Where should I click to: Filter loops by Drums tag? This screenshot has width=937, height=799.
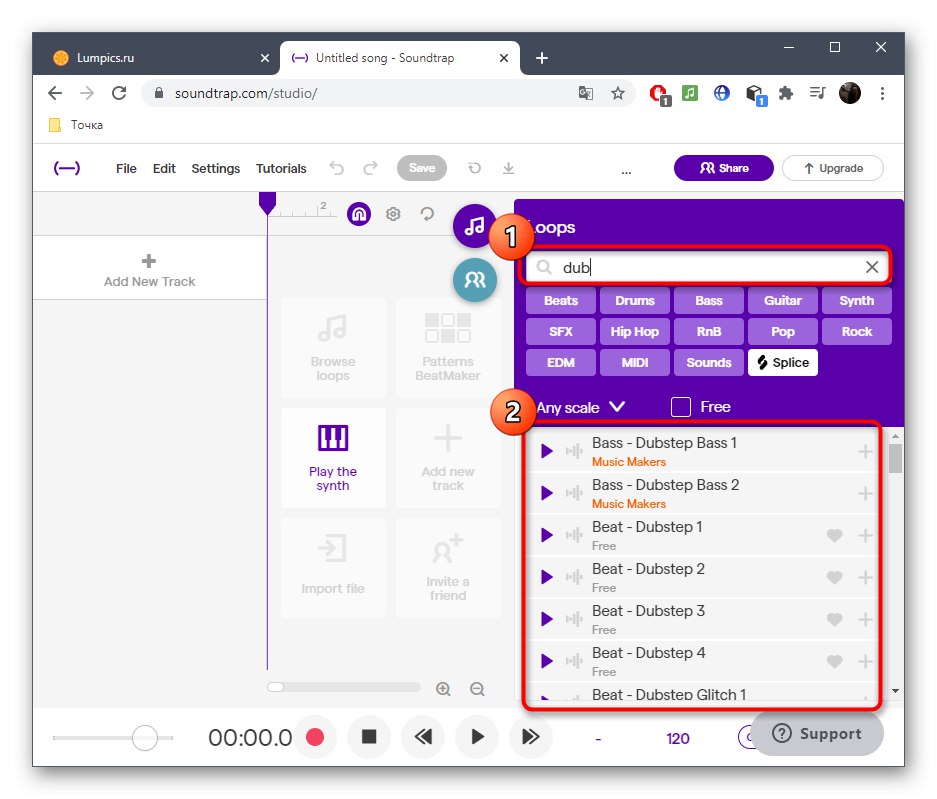(x=635, y=301)
